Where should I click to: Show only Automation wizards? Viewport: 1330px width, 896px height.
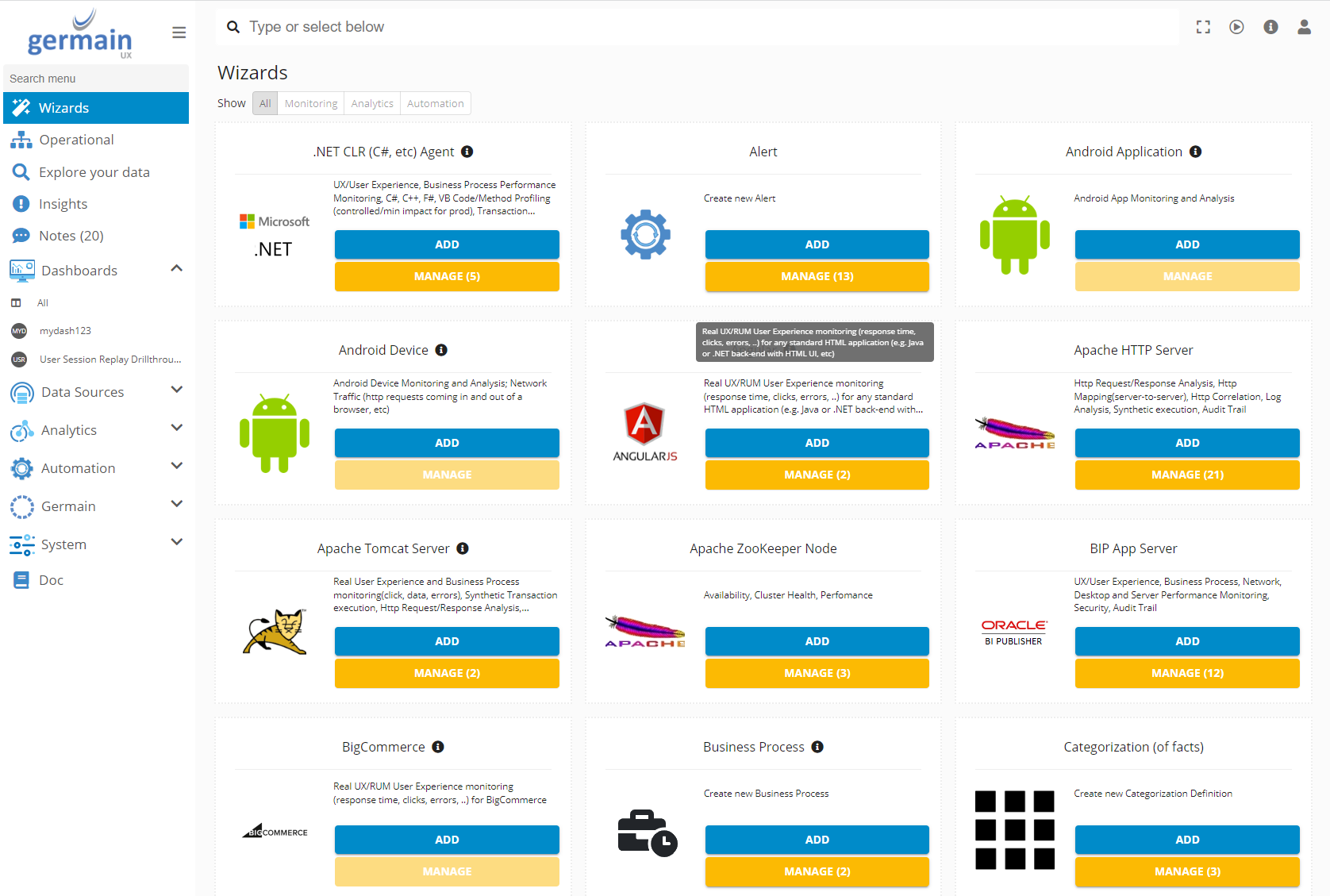(x=435, y=103)
